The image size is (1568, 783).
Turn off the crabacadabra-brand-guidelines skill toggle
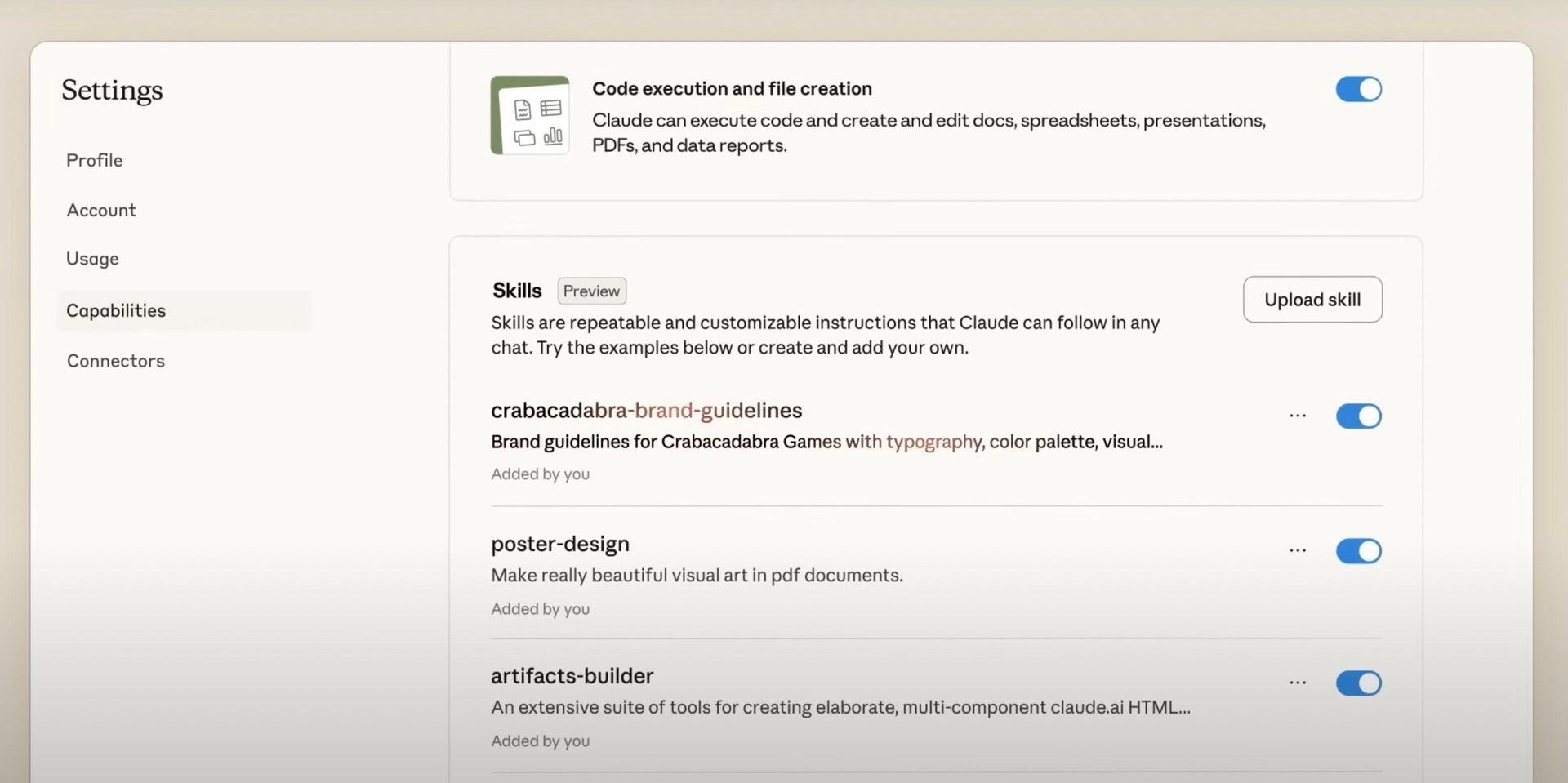1358,416
